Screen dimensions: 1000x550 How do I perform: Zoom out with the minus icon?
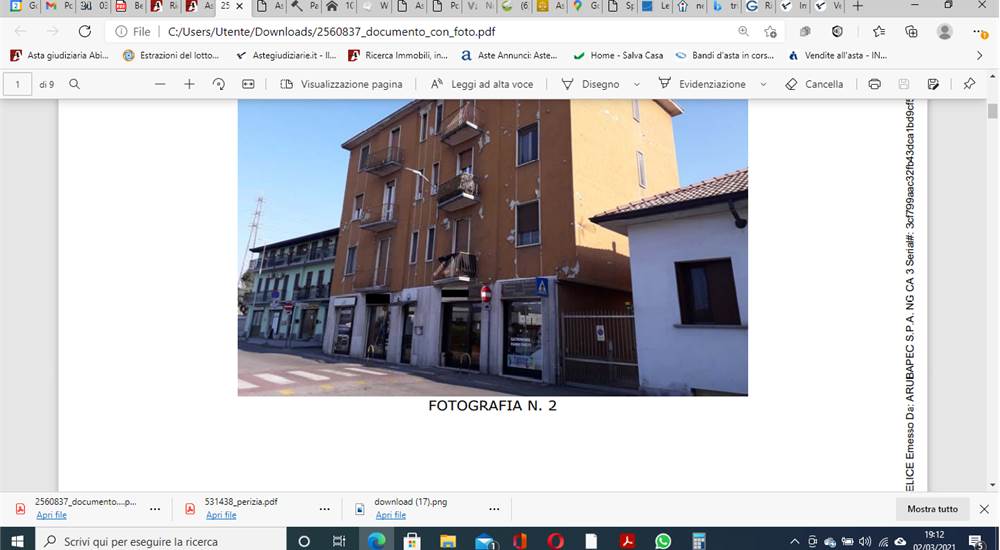click(160, 84)
